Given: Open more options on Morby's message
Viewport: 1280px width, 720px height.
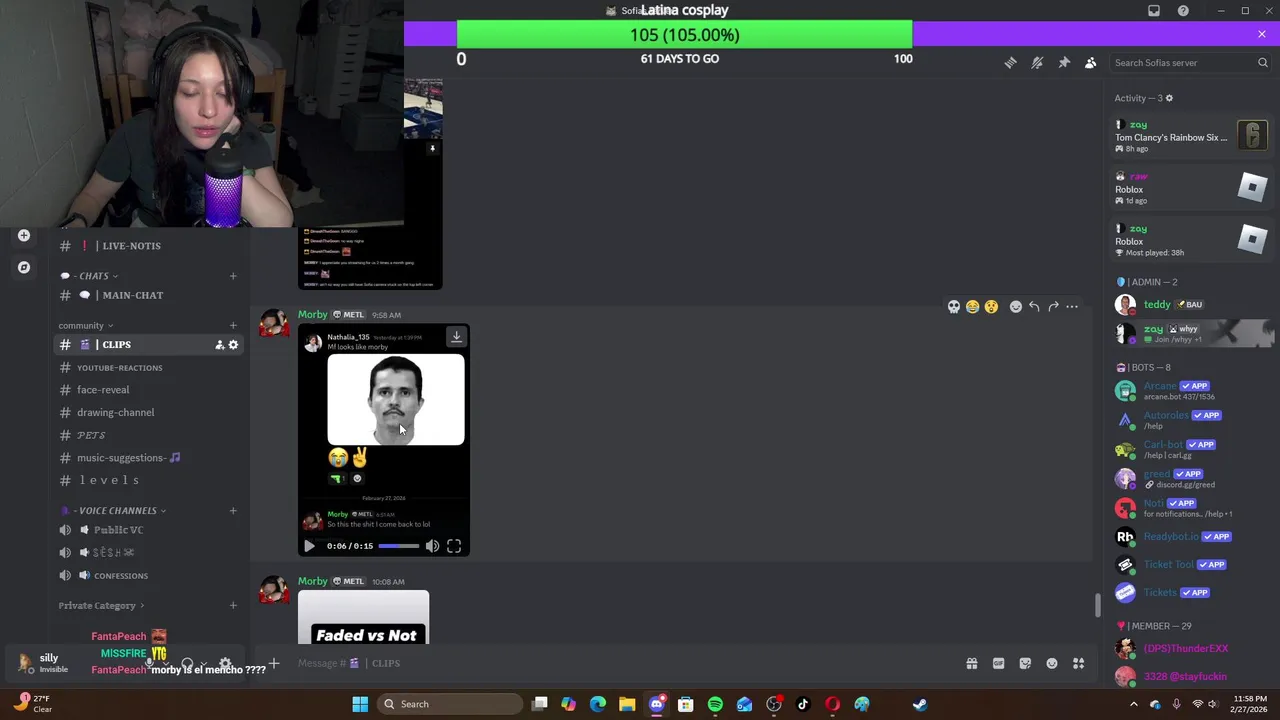Looking at the screenshot, I should (1072, 307).
